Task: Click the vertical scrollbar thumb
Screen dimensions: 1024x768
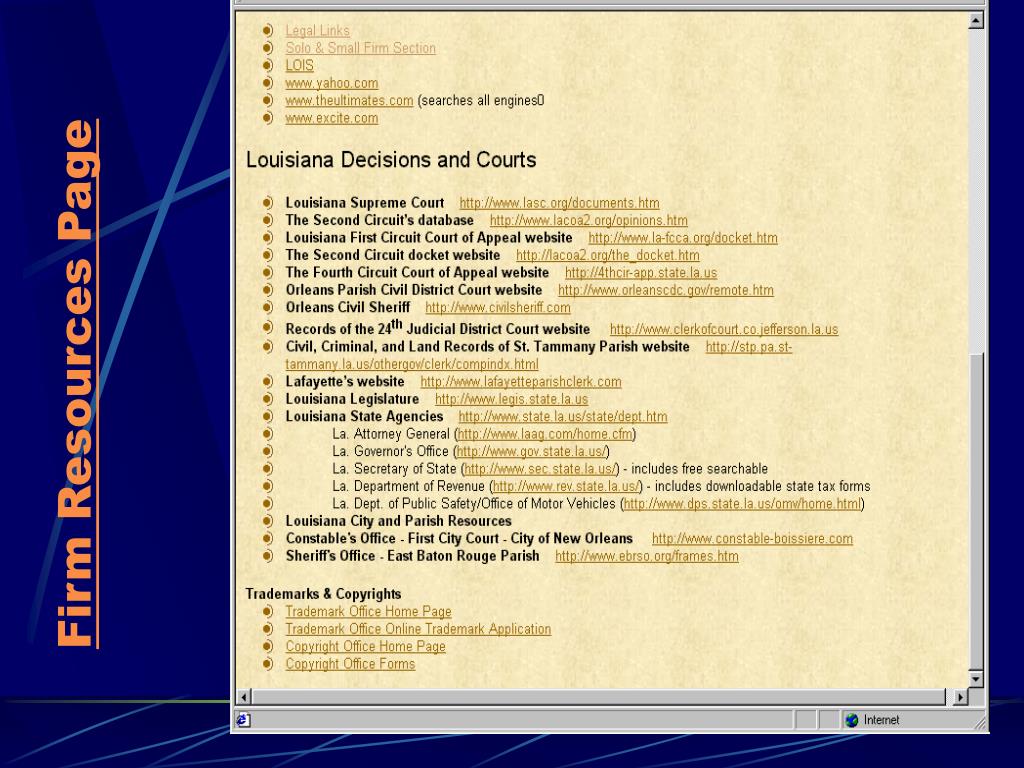Action: click(x=976, y=512)
